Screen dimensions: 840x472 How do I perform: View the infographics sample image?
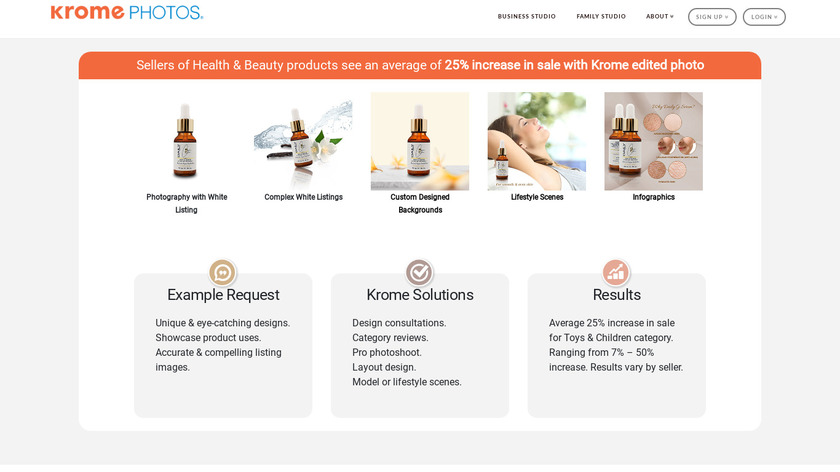pyautogui.click(x=654, y=141)
